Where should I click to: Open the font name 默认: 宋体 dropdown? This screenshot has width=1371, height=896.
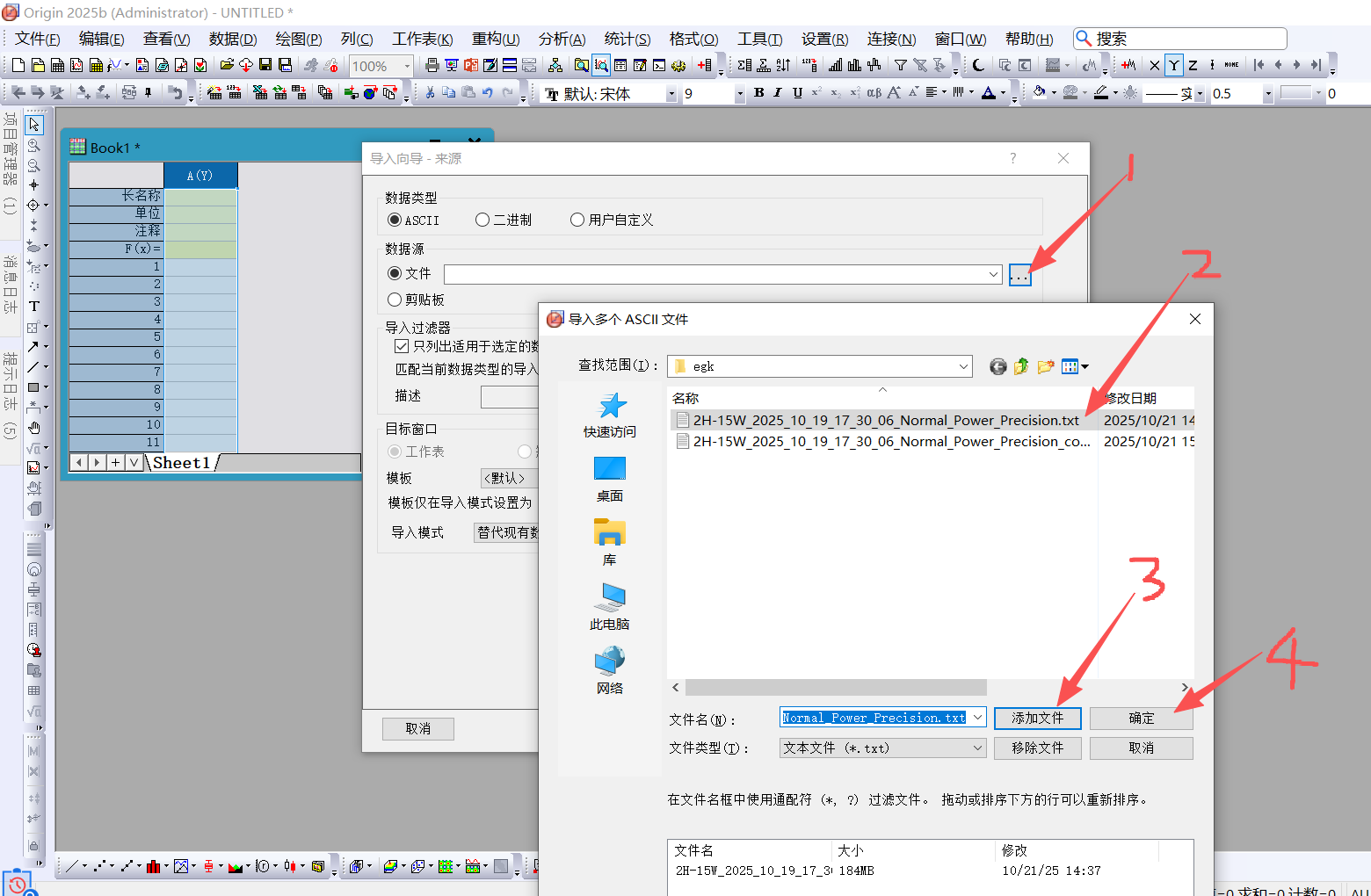[x=671, y=94]
